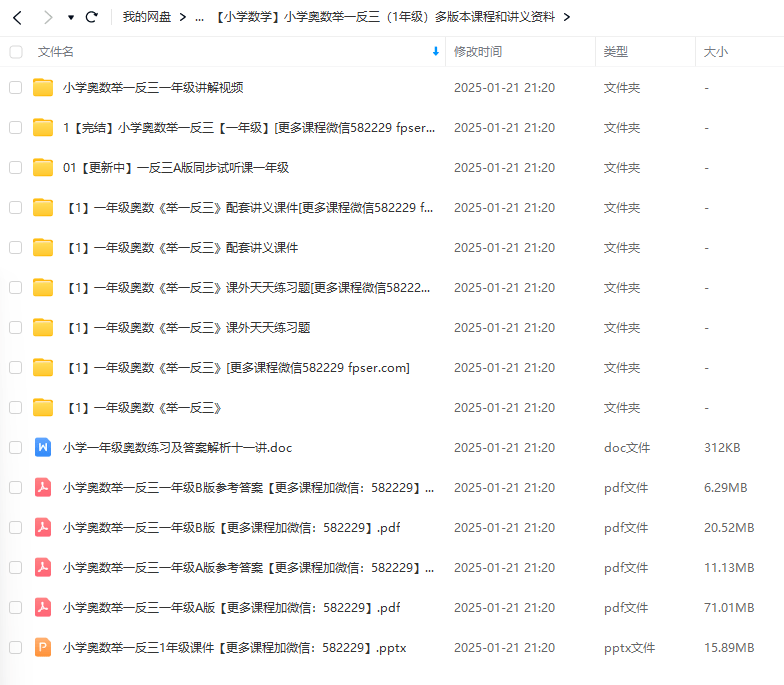Open folder name 01【更新中】一反三A版同步试听课一年级

[x=176, y=168]
